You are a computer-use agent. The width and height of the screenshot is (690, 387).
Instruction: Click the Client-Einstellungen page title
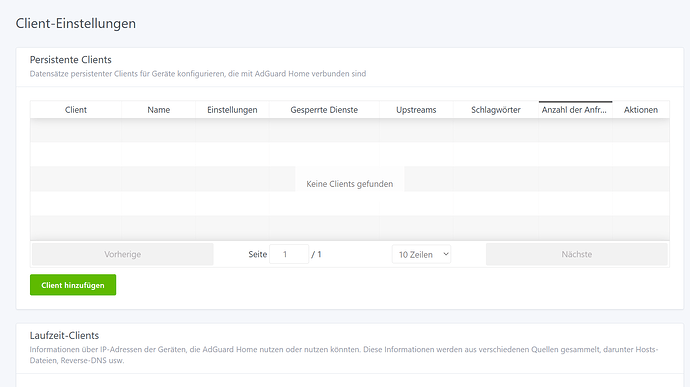coord(76,23)
